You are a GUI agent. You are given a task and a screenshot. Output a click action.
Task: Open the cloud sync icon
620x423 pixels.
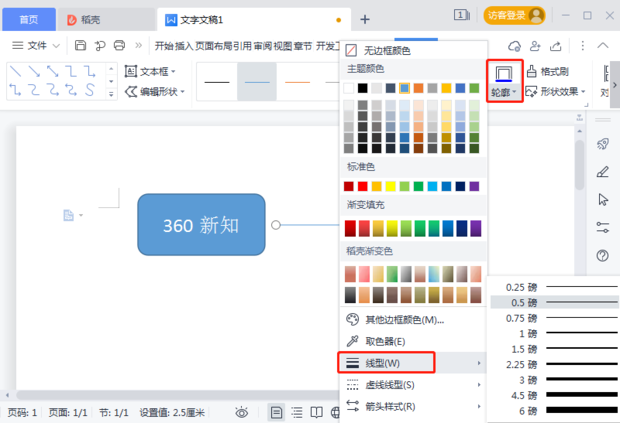coord(514,46)
